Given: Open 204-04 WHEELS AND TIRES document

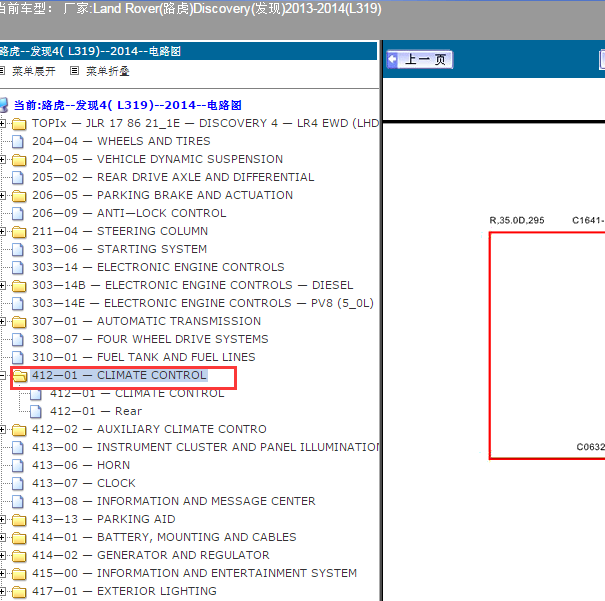Looking at the screenshot, I should click(x=121, y=141).
